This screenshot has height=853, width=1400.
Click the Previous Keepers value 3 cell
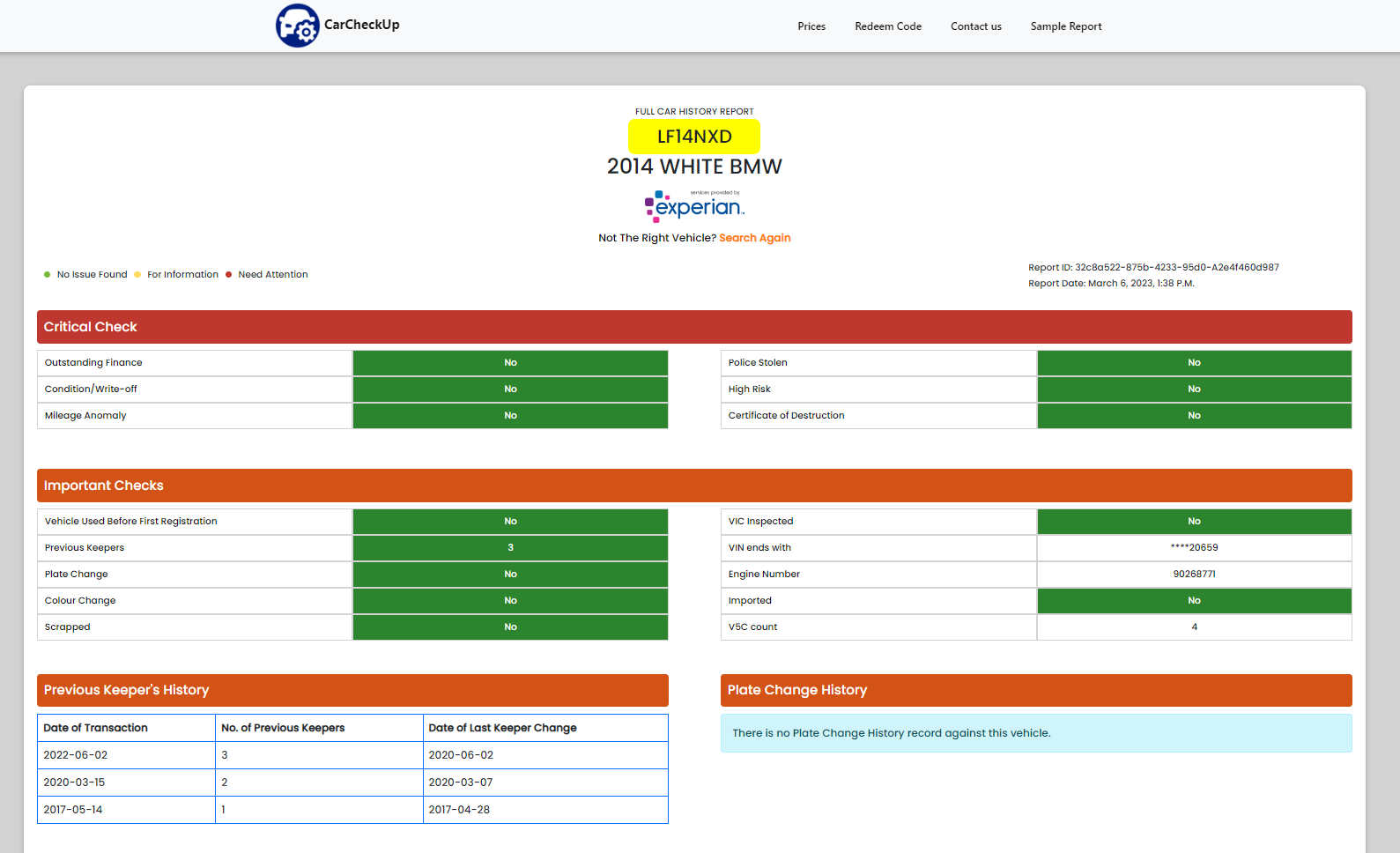click(510, 548)
